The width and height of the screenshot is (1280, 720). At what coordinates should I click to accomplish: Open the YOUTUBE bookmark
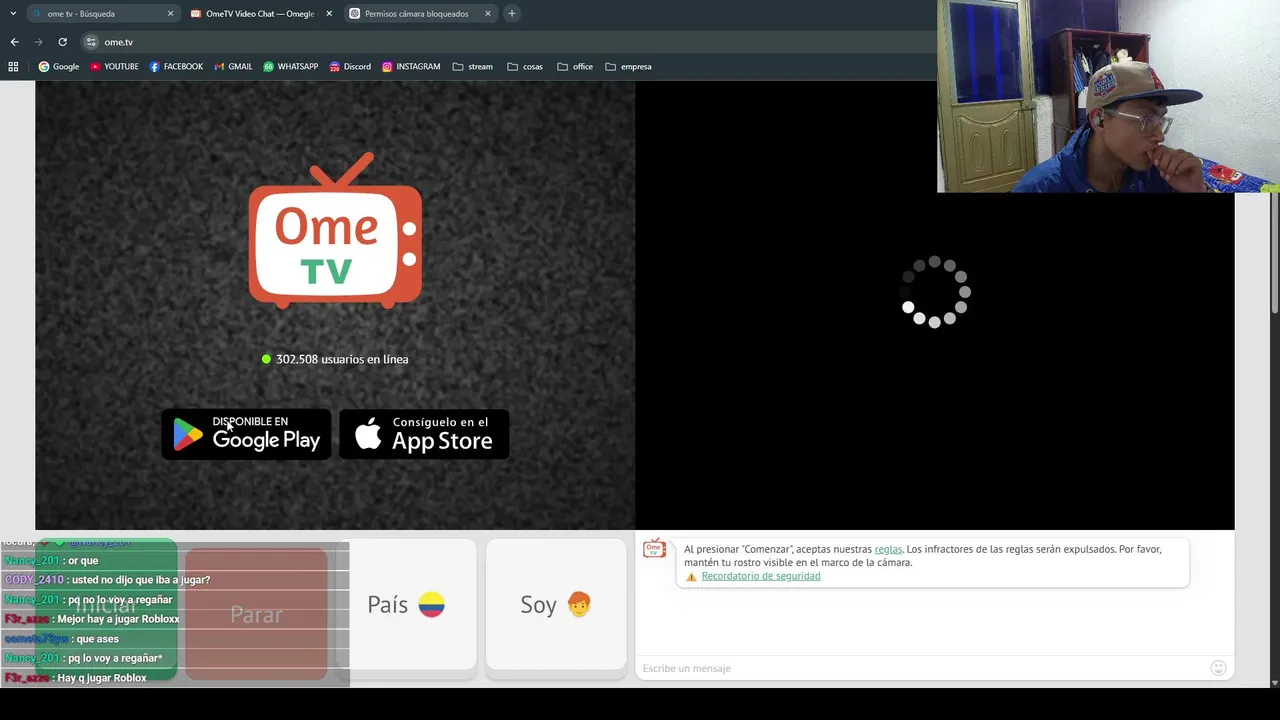114,67
